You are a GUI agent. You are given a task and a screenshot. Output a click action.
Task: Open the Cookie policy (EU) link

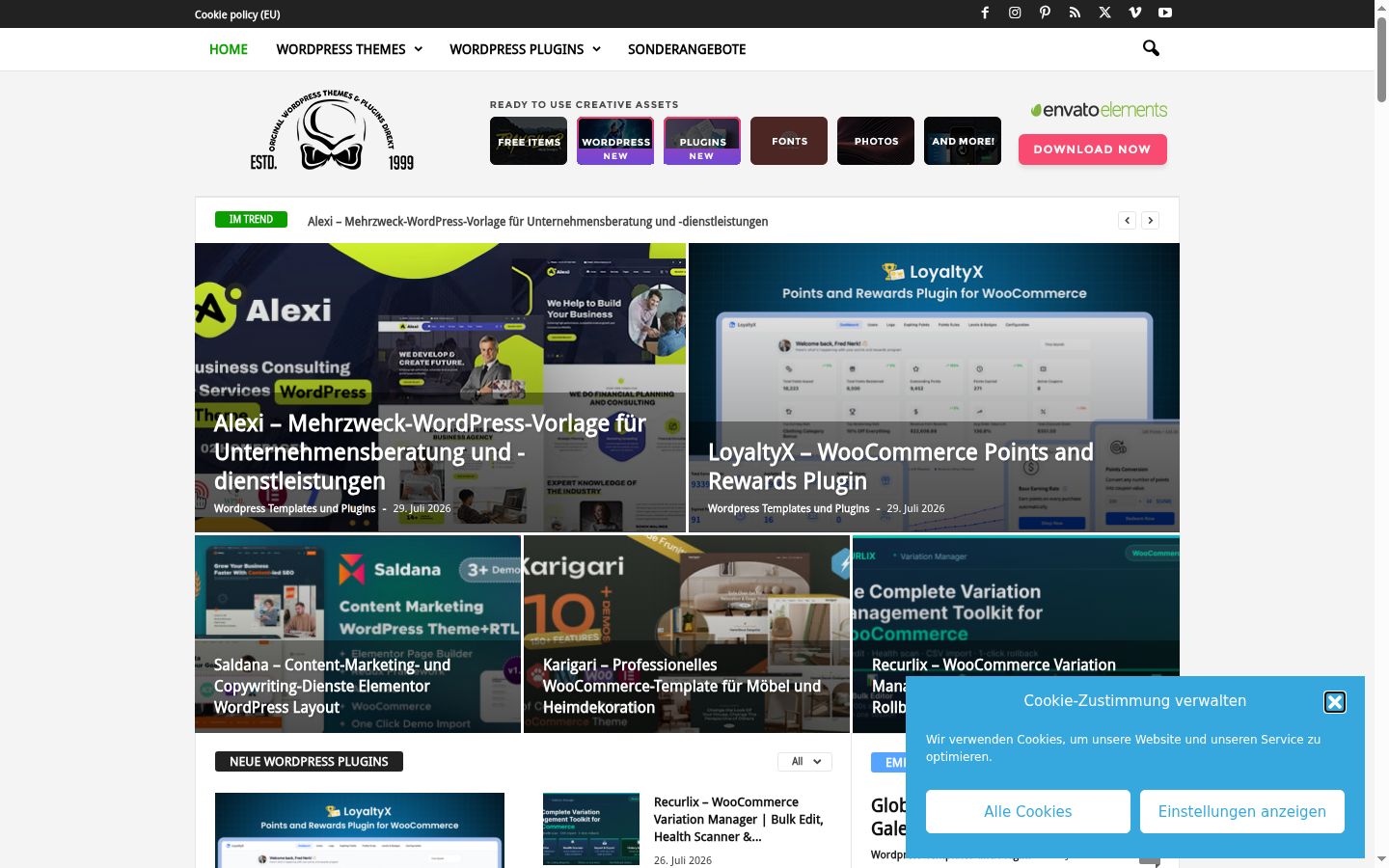[x=237, y=14]
